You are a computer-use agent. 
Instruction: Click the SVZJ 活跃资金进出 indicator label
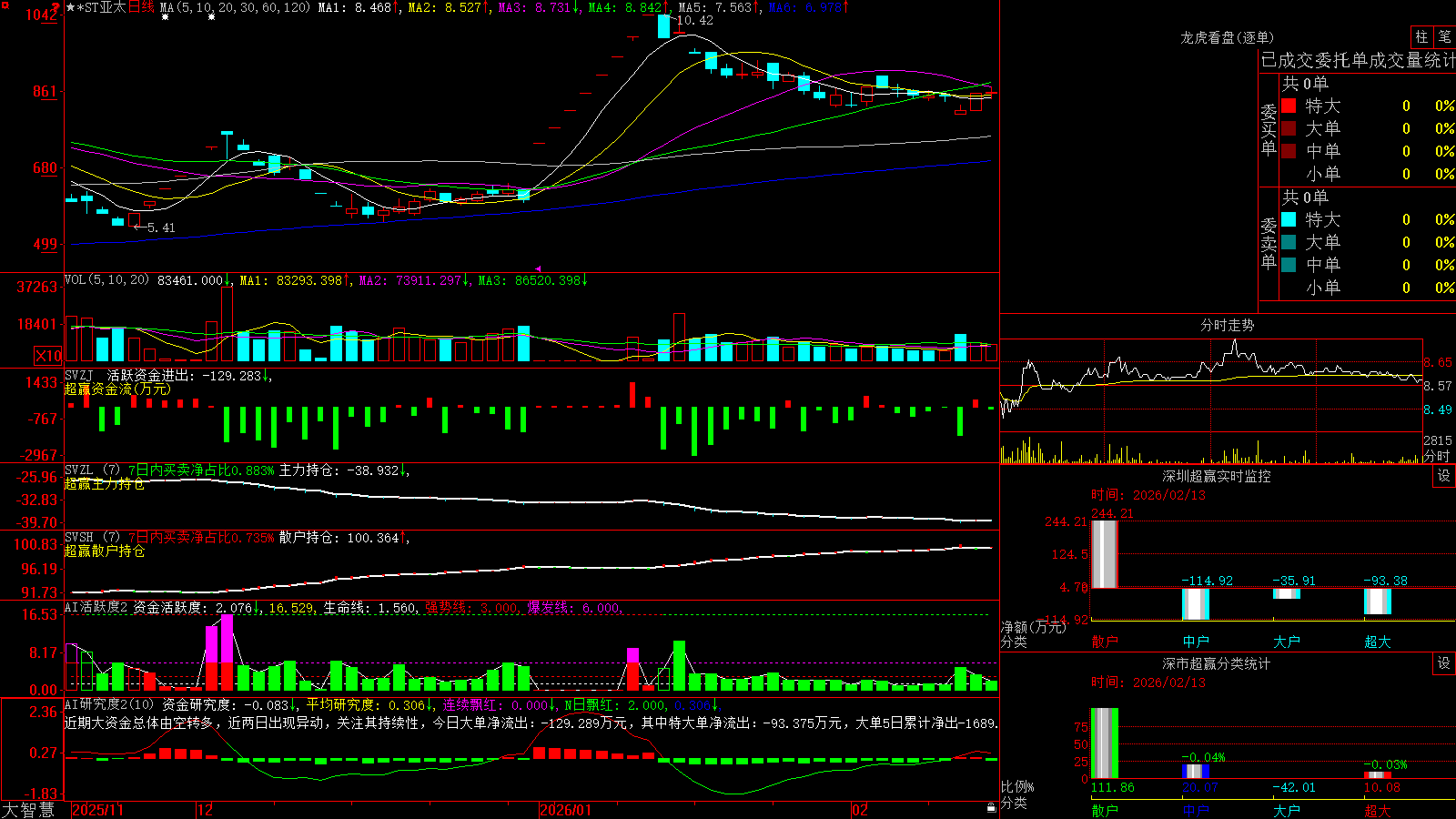click(x=127, y=375)
